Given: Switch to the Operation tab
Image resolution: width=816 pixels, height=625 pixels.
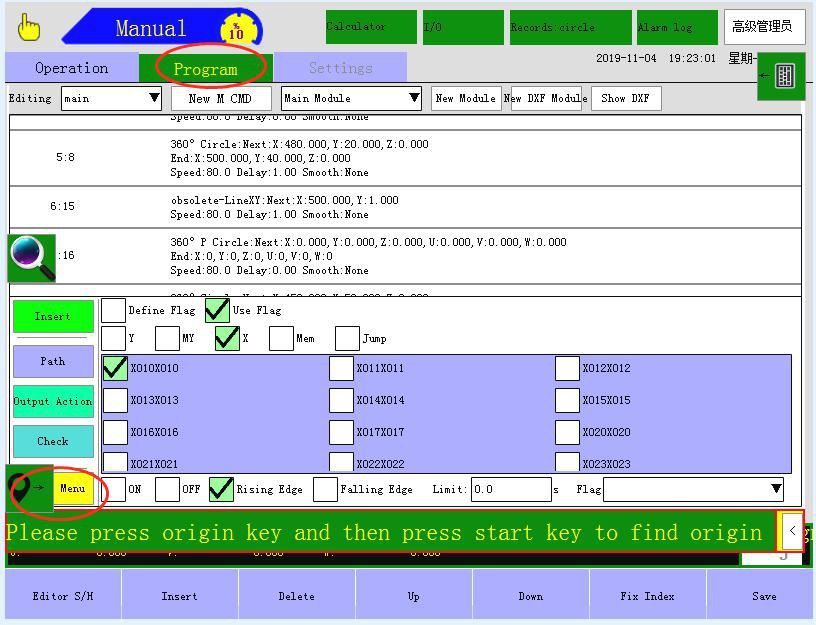Looking at the screenshot, I should tap(71, 68).
